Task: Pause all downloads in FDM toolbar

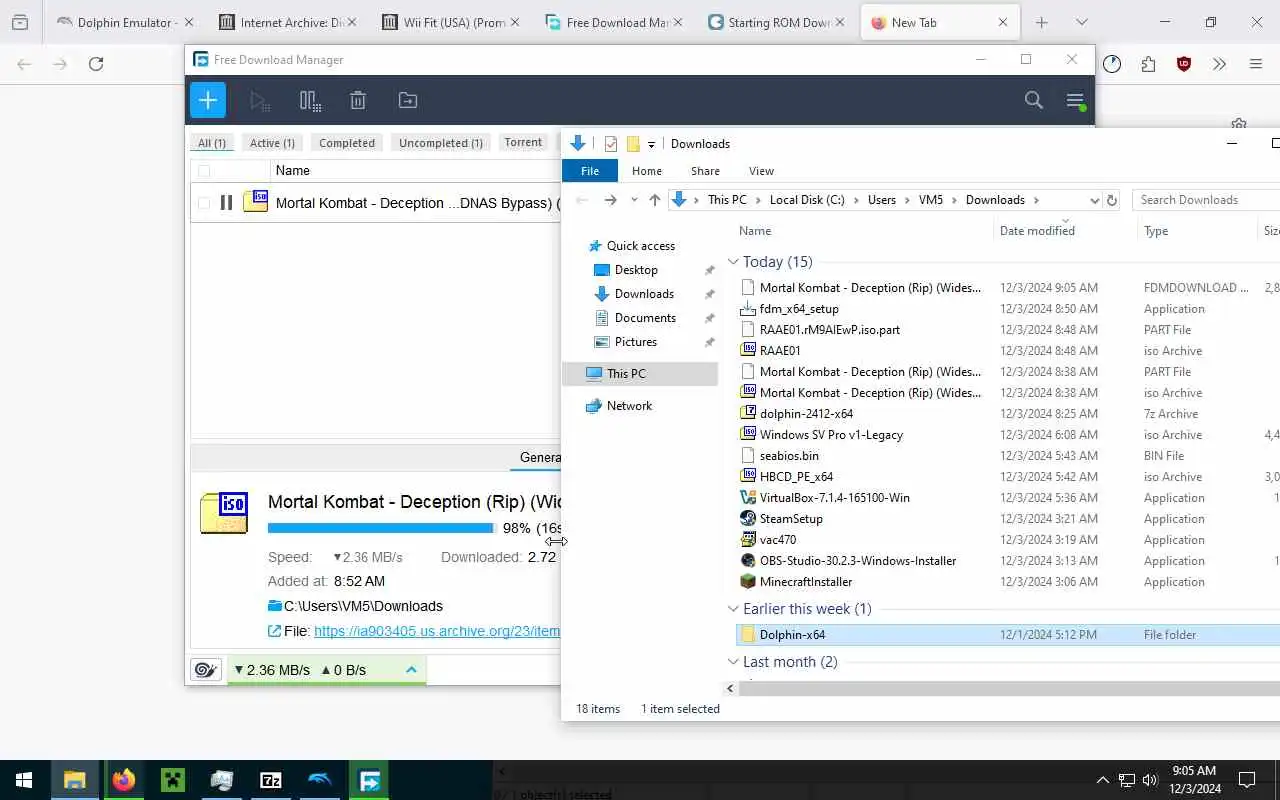Action: [310, 100]
